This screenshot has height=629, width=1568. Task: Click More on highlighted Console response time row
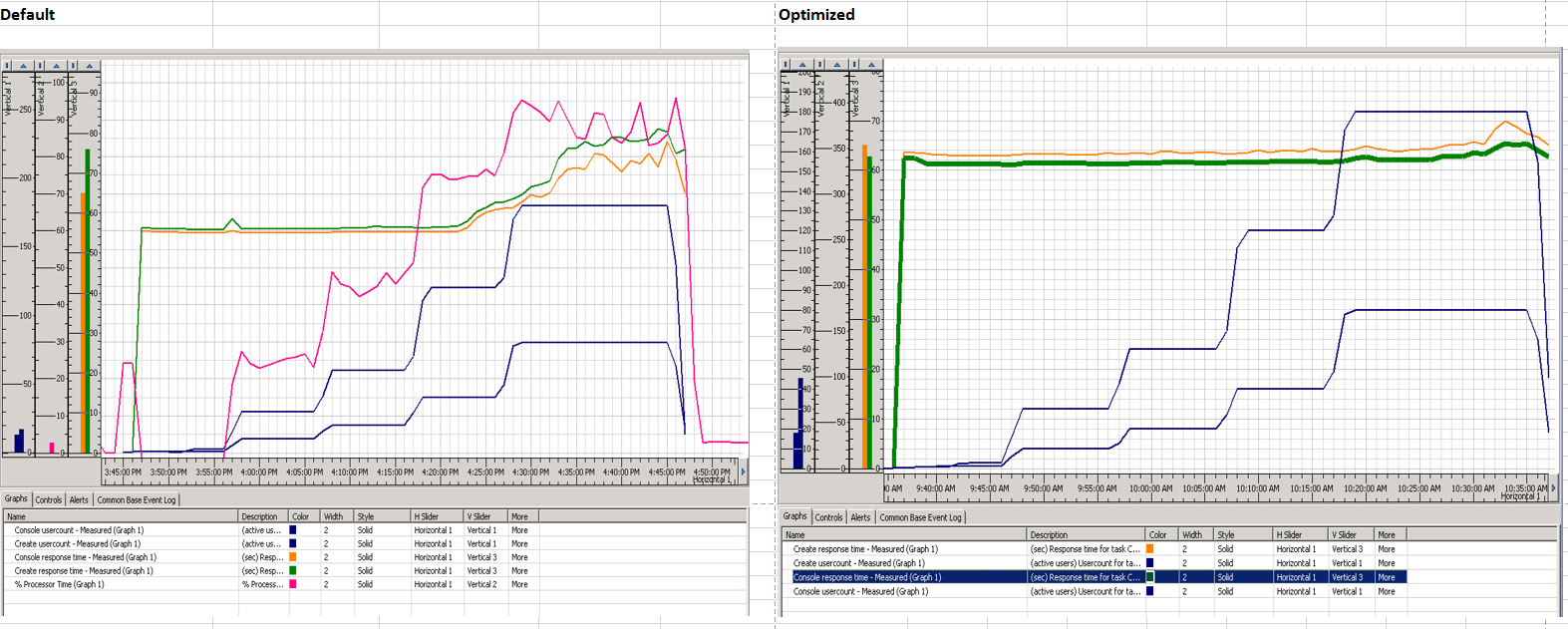pyautogui.click(x=1387, y=577)
